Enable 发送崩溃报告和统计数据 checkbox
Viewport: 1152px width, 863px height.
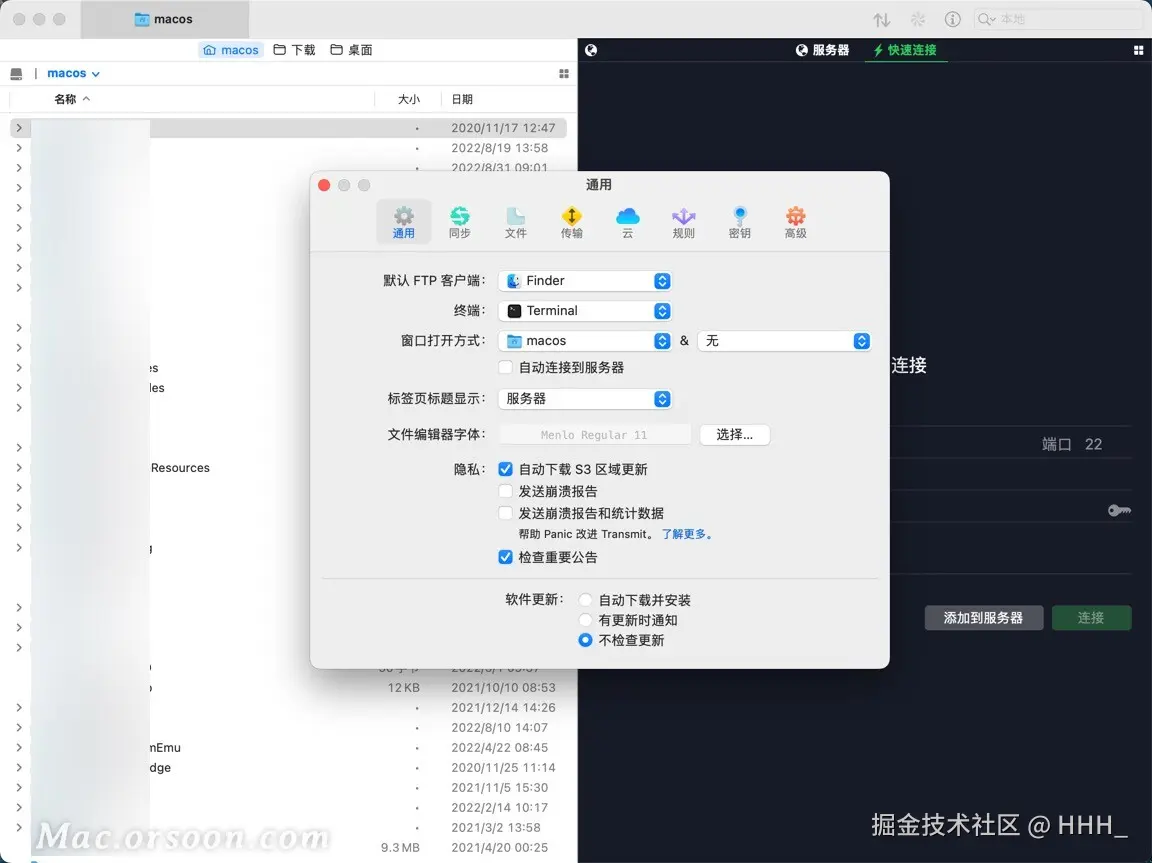click(505, 513)
